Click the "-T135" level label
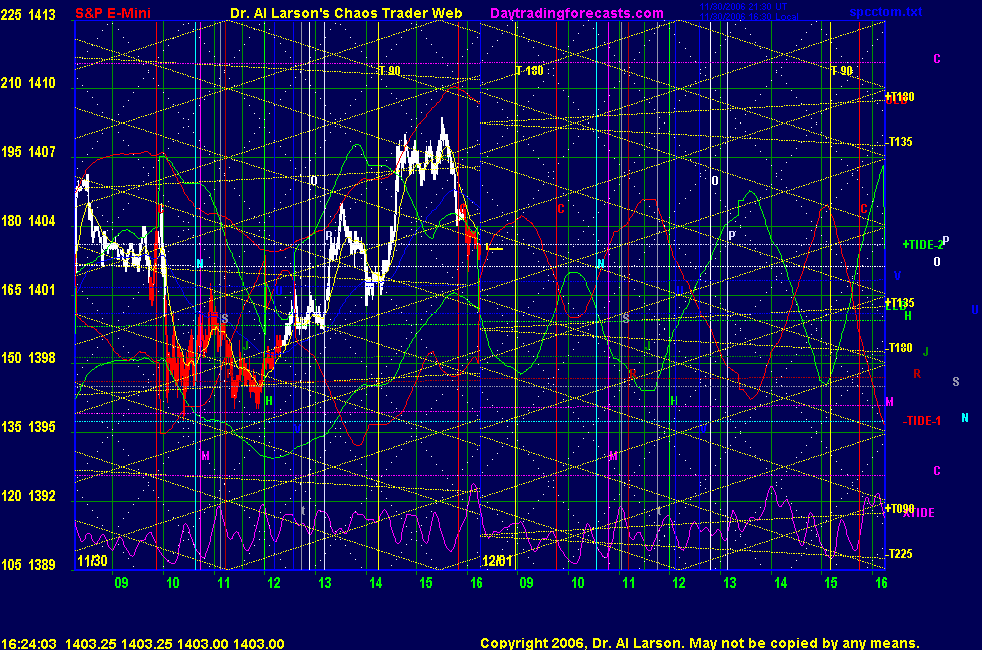The height and width of the screenshot is (650, 982). pyautogui.click(x=900, y=142)
